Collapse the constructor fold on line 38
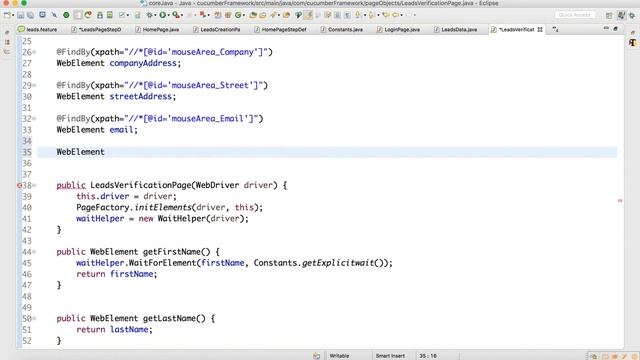The height and width of the screenshot is (360, 640). (34, 185)
